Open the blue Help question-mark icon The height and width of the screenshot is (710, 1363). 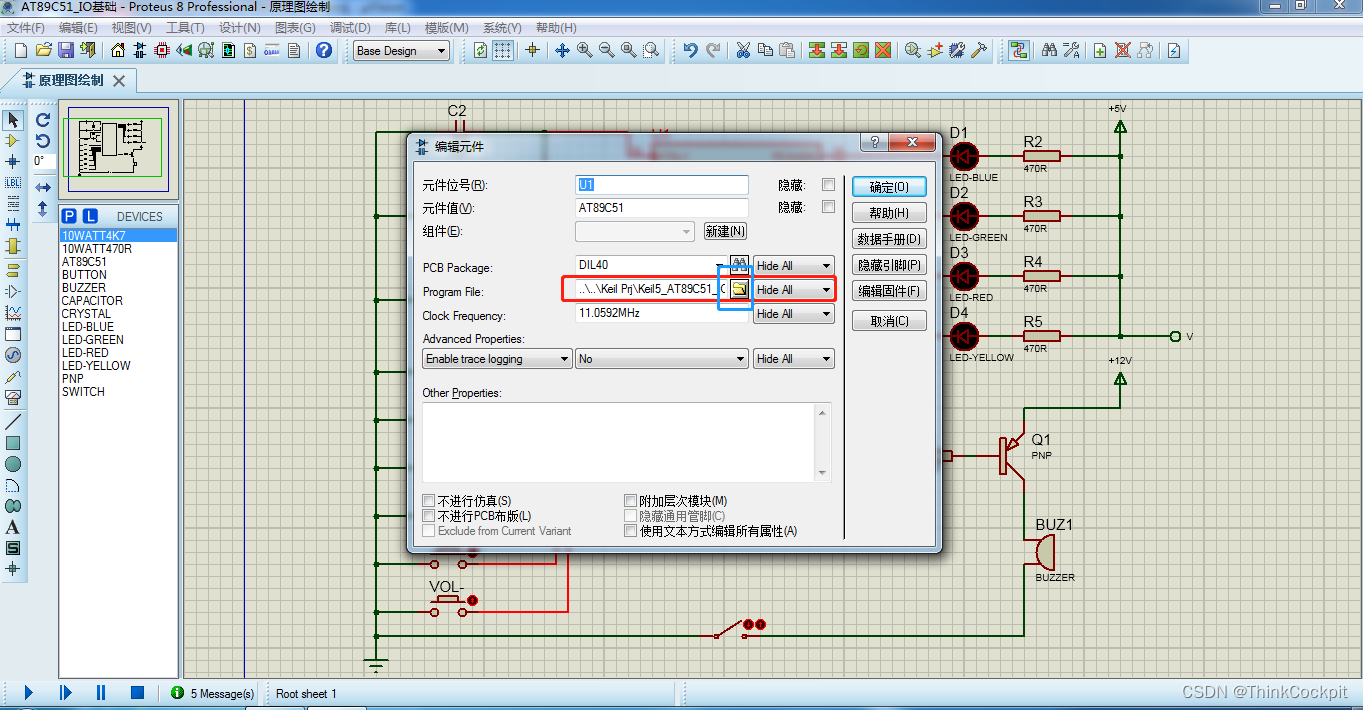324,50
